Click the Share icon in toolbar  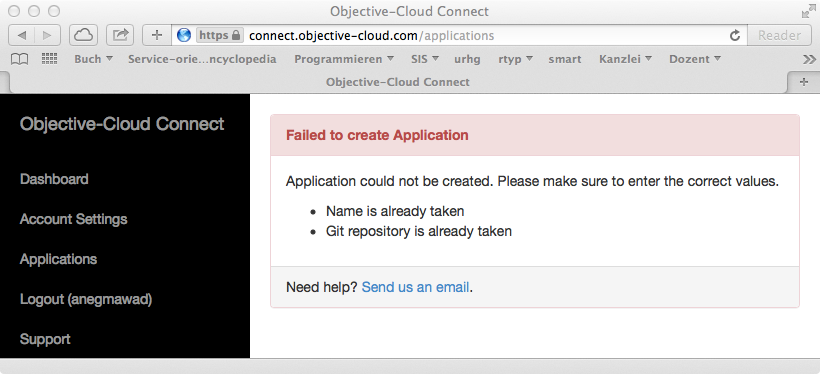120,35
